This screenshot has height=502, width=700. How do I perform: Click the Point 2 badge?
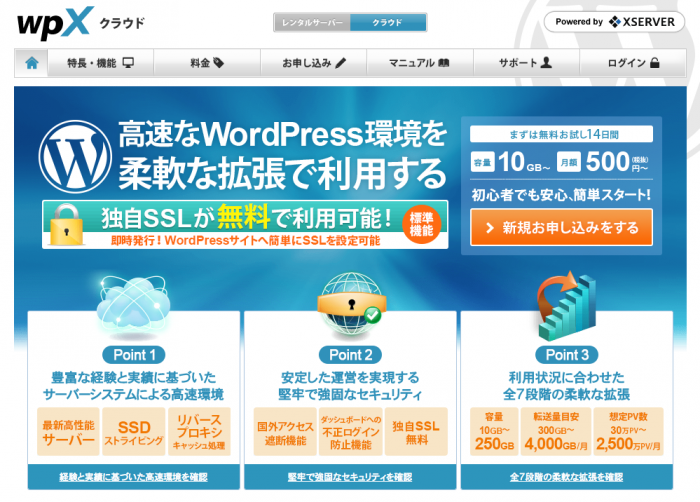pyautogui.click(x=350, y=355)
